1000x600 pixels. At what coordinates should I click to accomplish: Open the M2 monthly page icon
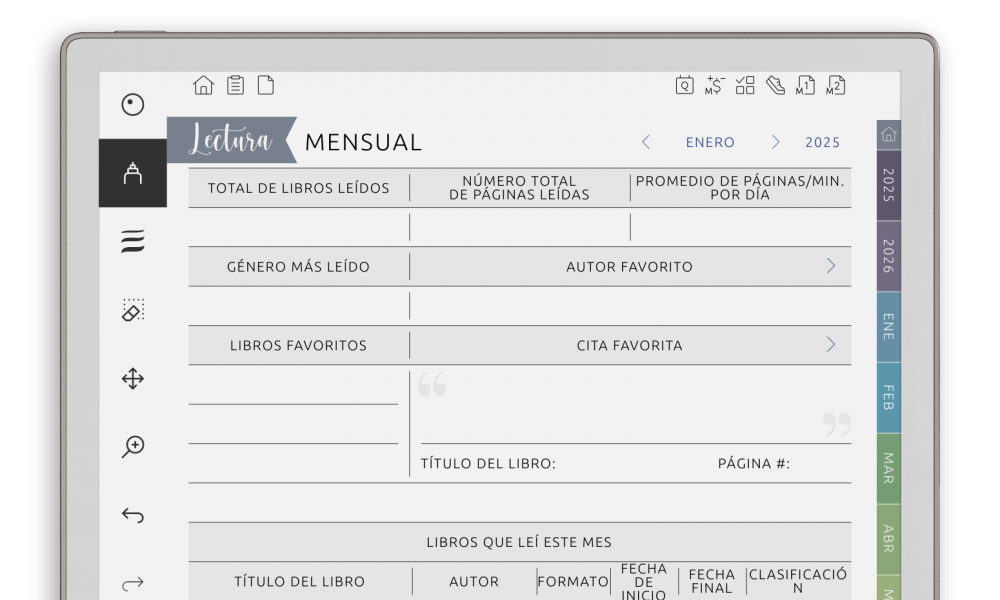point(836,85)
